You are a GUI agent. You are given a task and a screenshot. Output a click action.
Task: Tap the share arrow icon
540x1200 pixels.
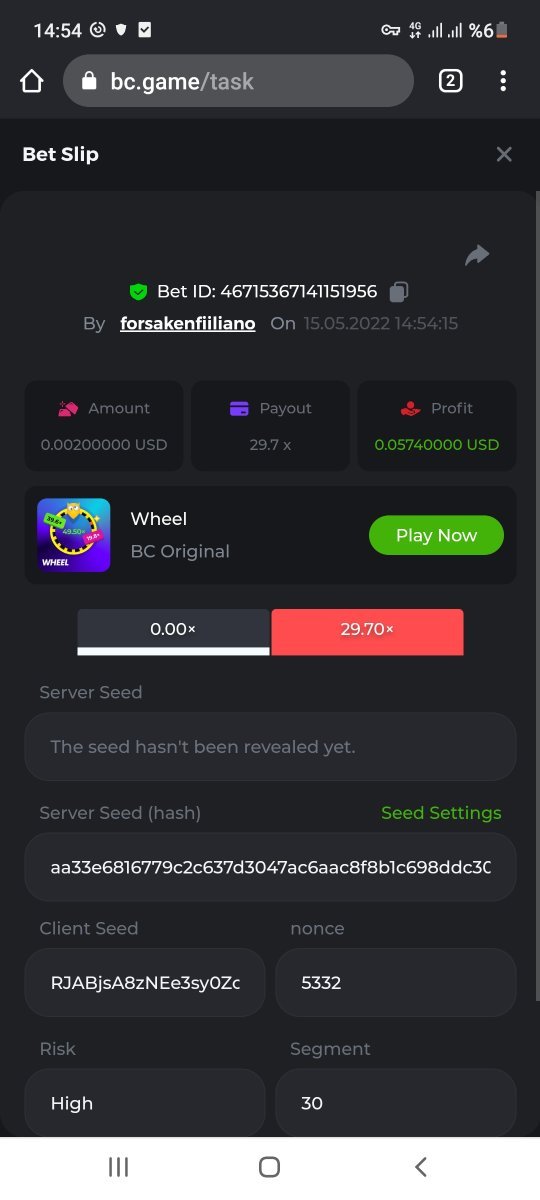[x=477, y=255]
